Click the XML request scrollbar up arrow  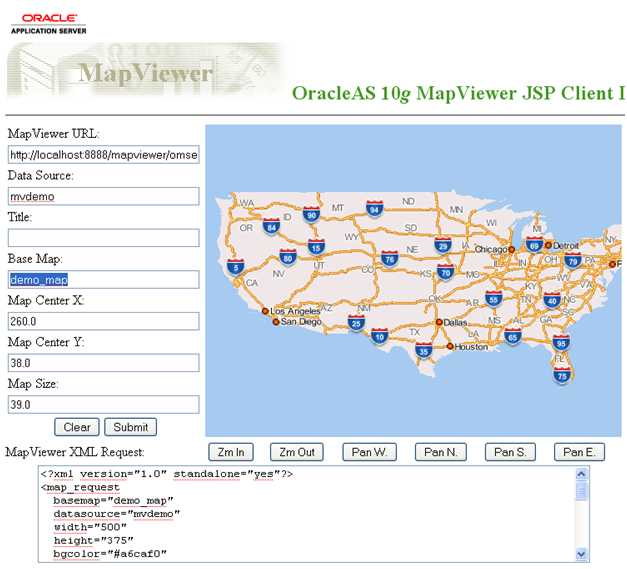(x=581, y=474)
